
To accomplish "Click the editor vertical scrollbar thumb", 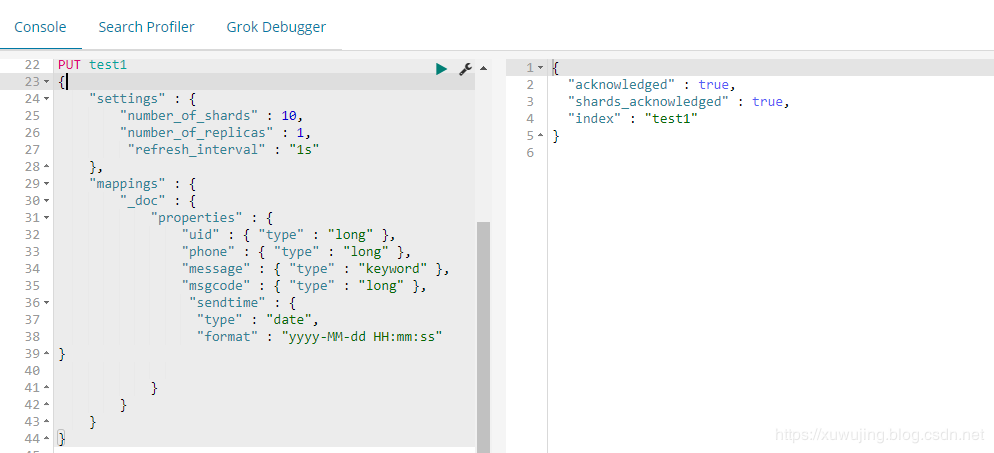I will [x=484, y=336].
